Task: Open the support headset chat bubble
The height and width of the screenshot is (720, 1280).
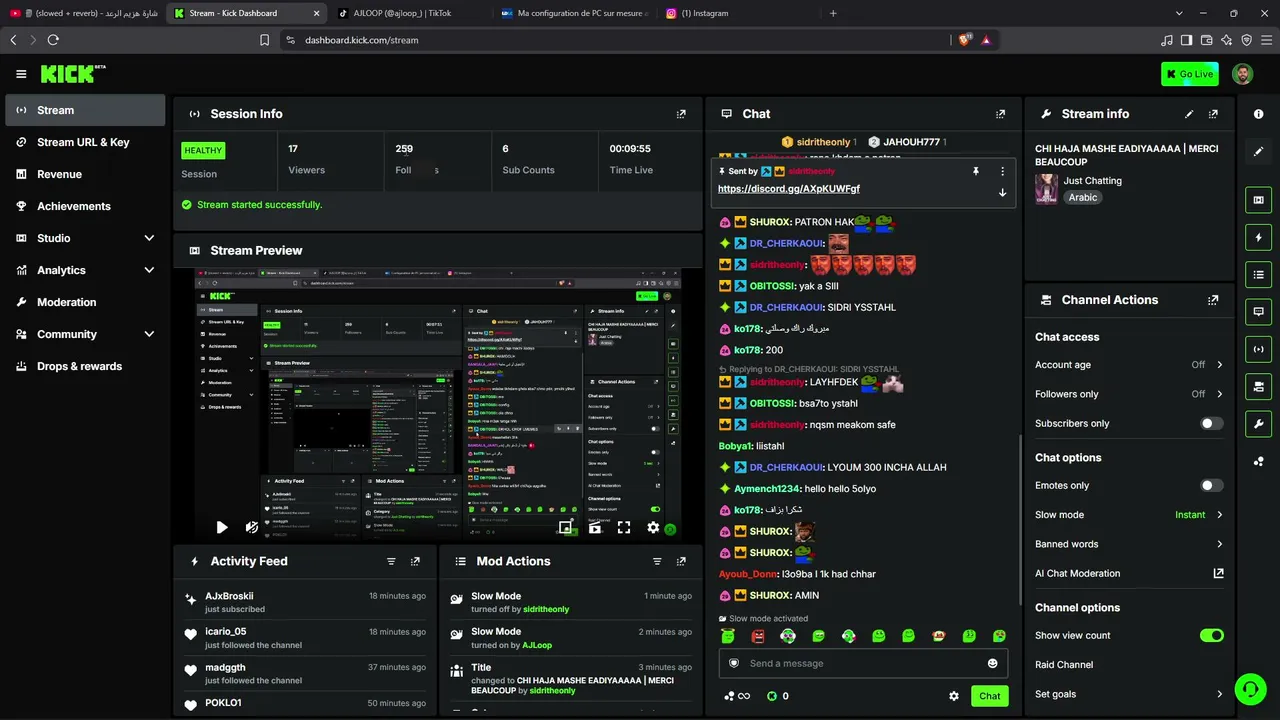Action: pyautogui.click(x=1250, y=689)
